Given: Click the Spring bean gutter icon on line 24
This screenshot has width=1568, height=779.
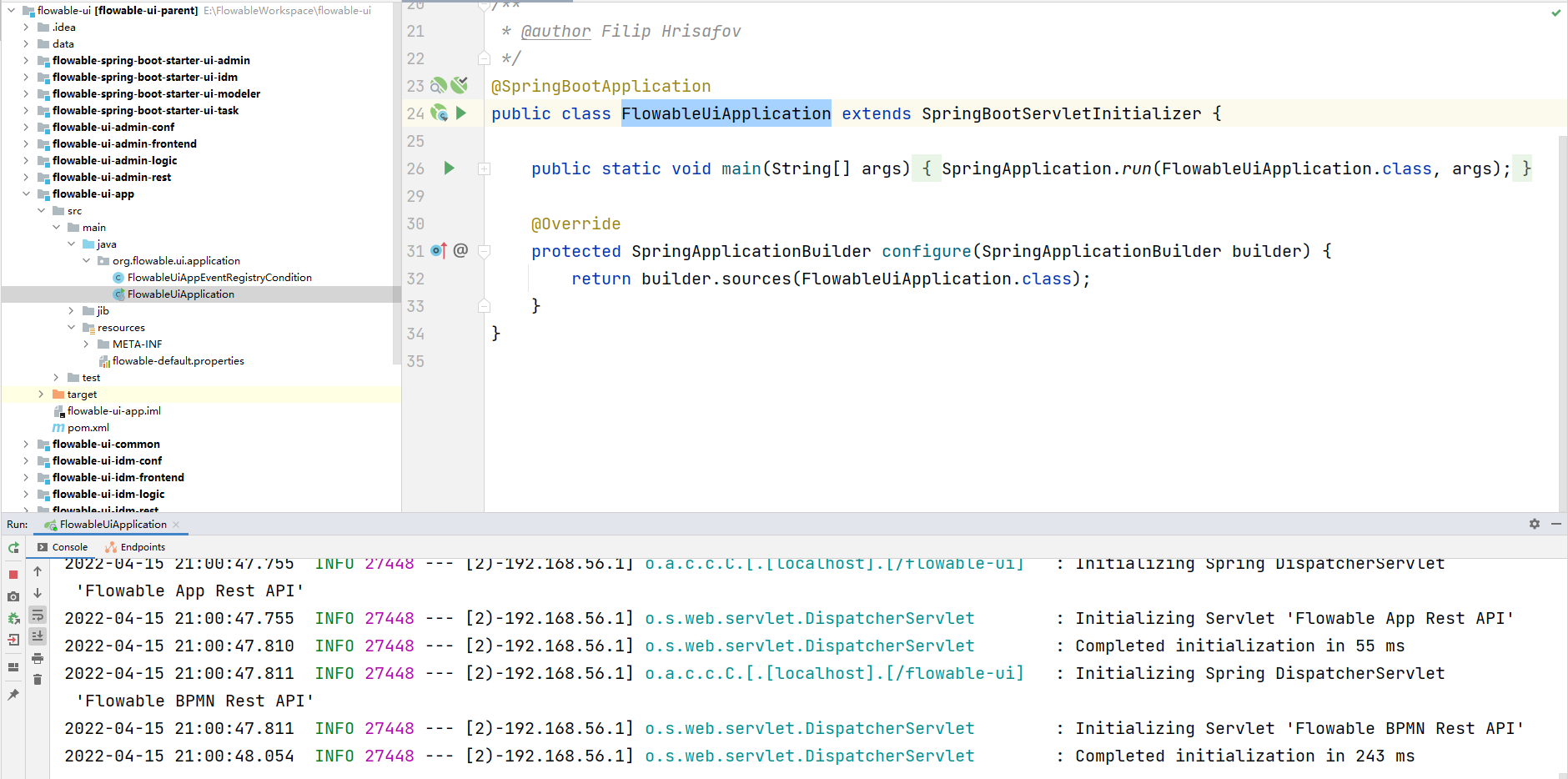Looking at the screenshot, I should [x=440, y=113].
